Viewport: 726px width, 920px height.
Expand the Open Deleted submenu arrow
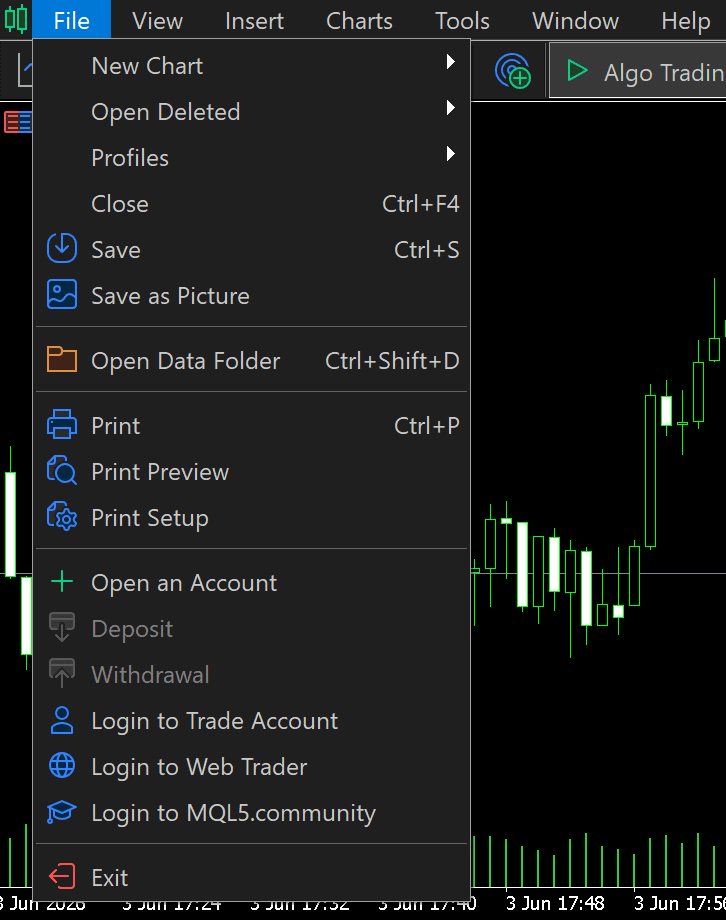point(450,107)
